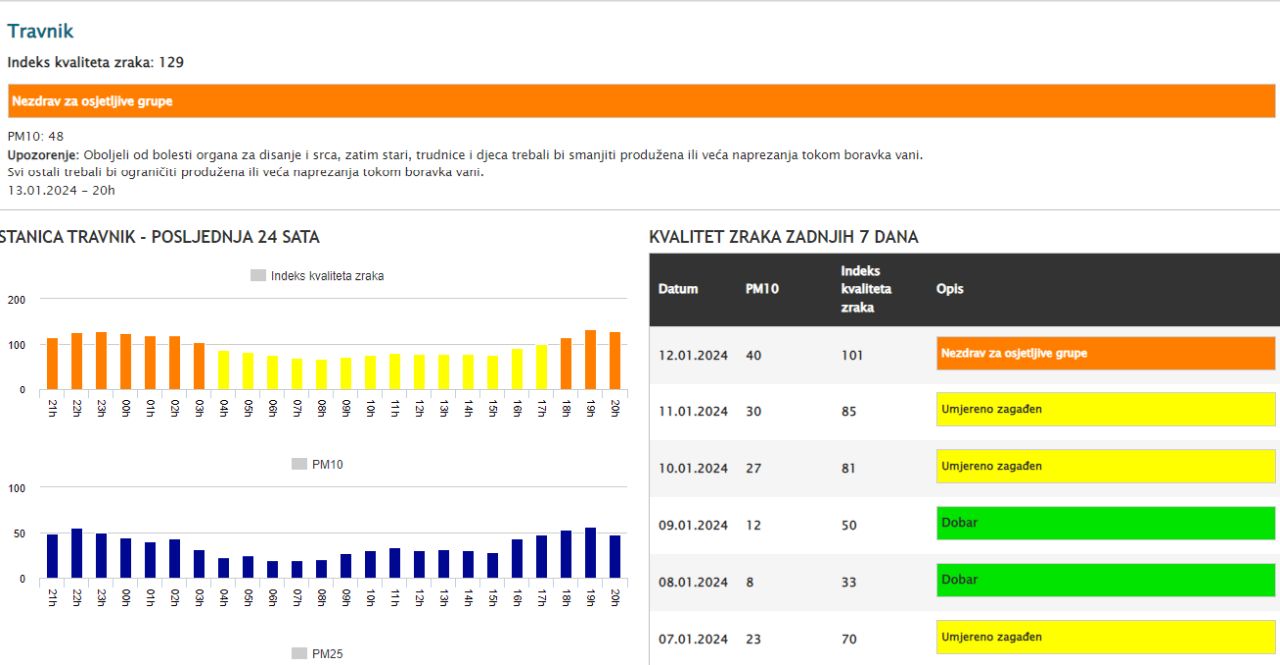1280x665 pixels.
Task: Toggle the PM10 chart legend item
Action: pos(317,465)
